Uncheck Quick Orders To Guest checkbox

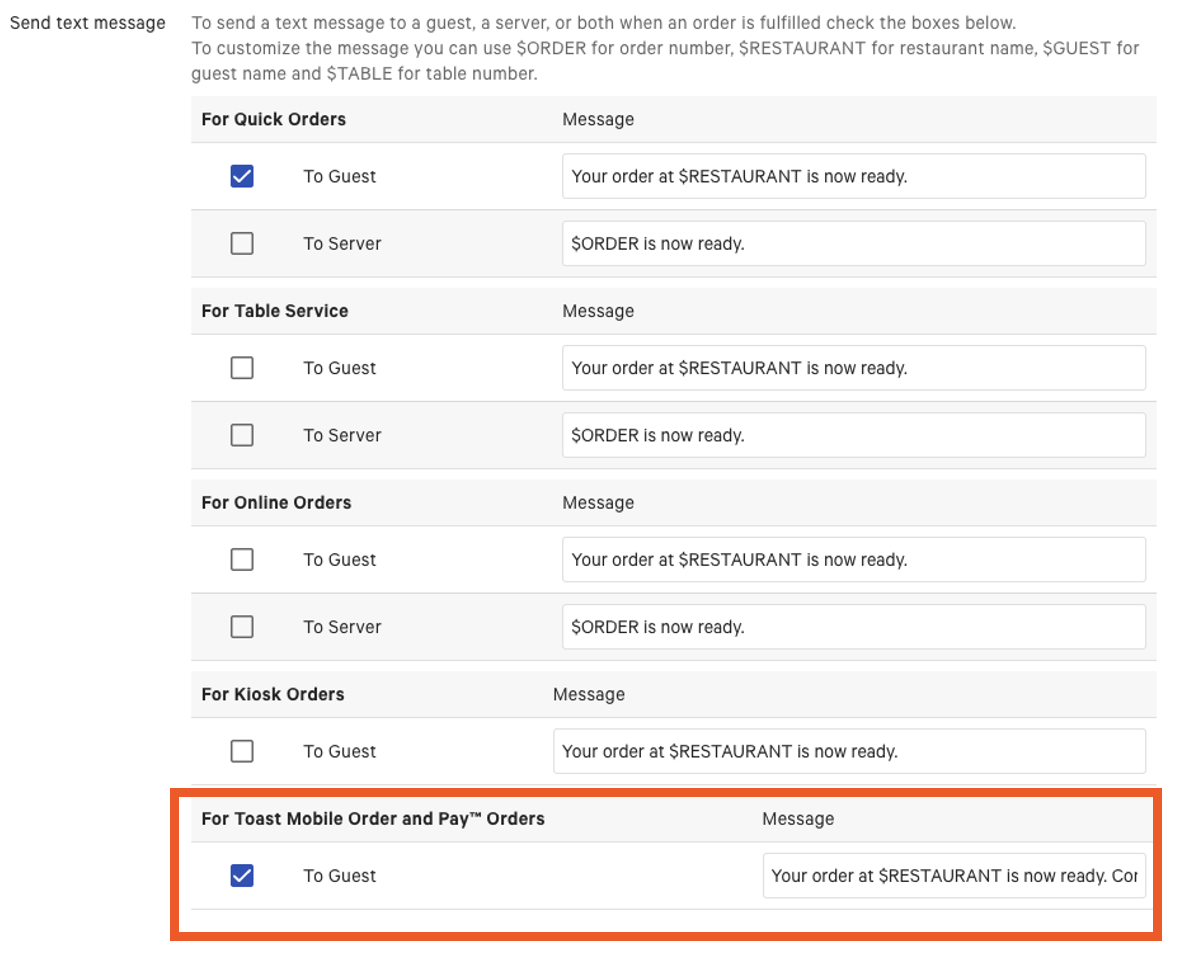click(242, 176)
